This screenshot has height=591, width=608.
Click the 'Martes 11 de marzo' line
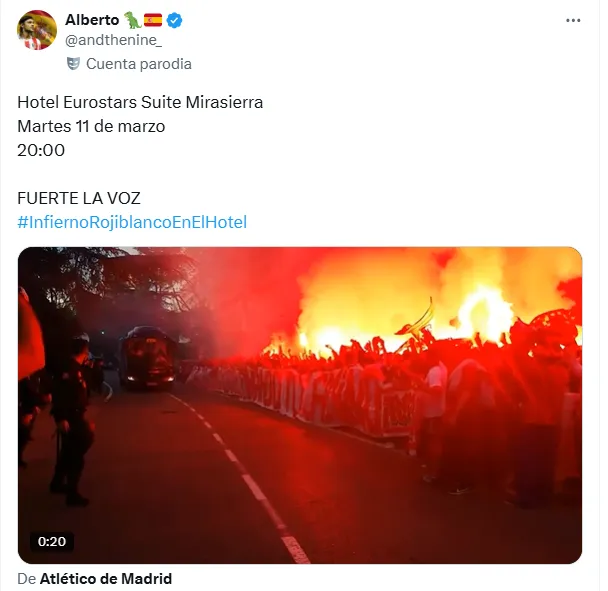91,126
